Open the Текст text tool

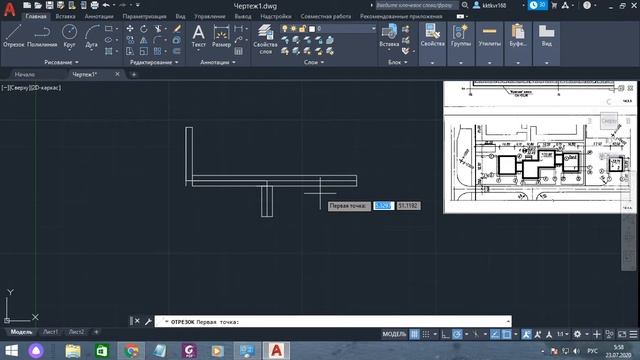(x=198, y=36)
